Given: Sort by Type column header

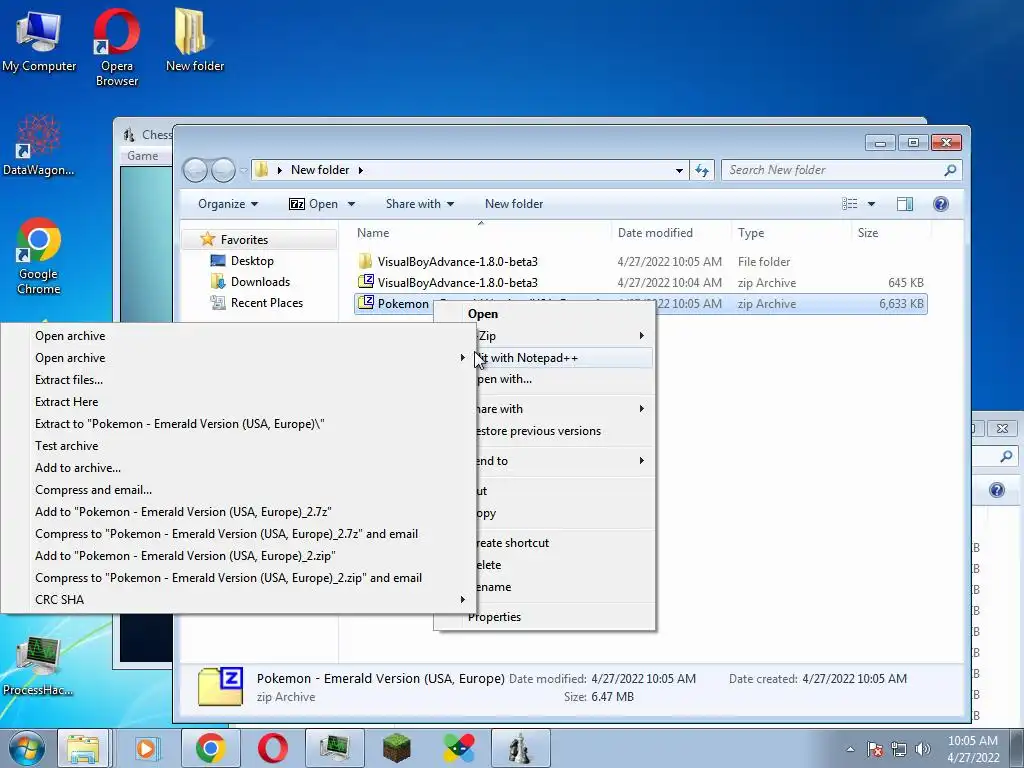Looking at the screenshot, I should (751, 232).
